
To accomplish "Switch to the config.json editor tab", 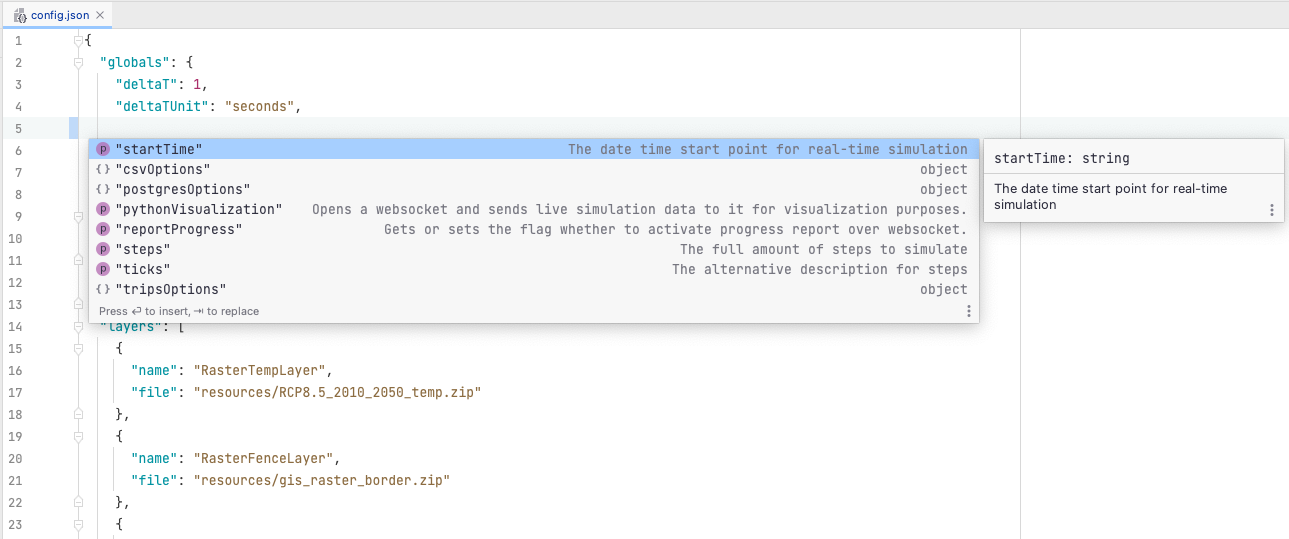I will [x=57, y=15].
